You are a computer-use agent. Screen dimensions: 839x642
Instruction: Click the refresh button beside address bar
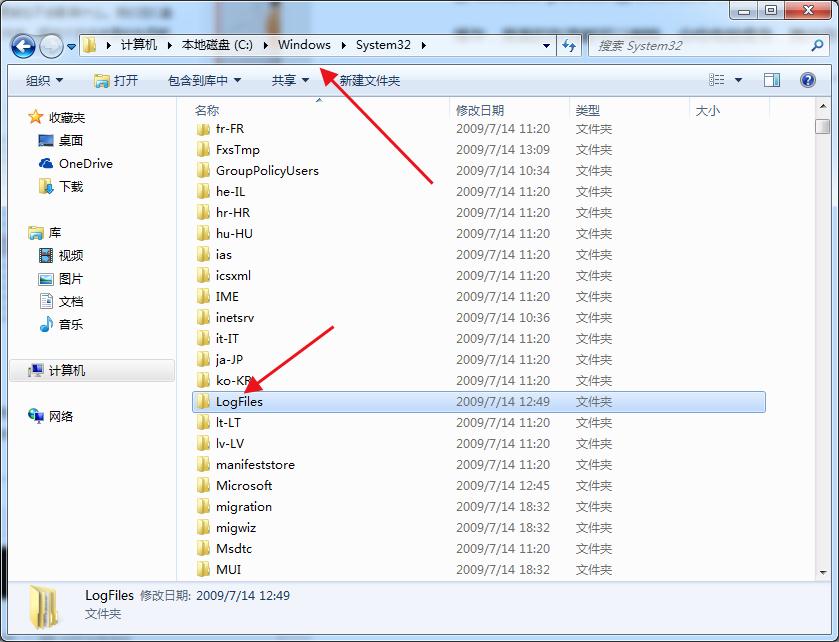coord(569,46)
